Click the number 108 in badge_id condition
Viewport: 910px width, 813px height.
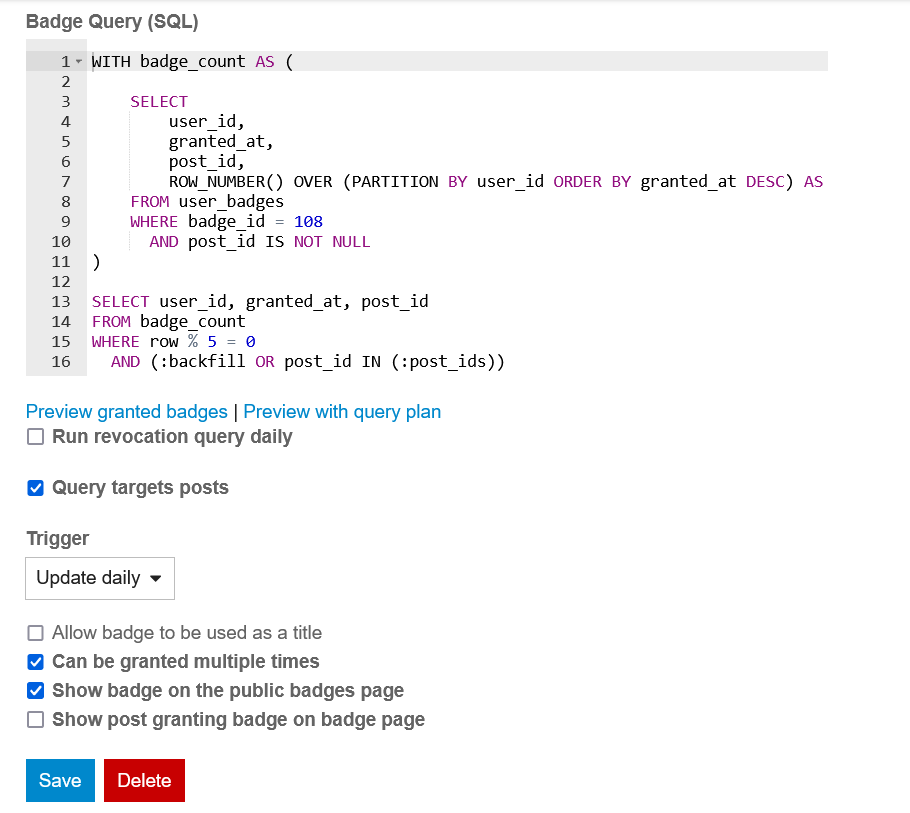point(308,222)
